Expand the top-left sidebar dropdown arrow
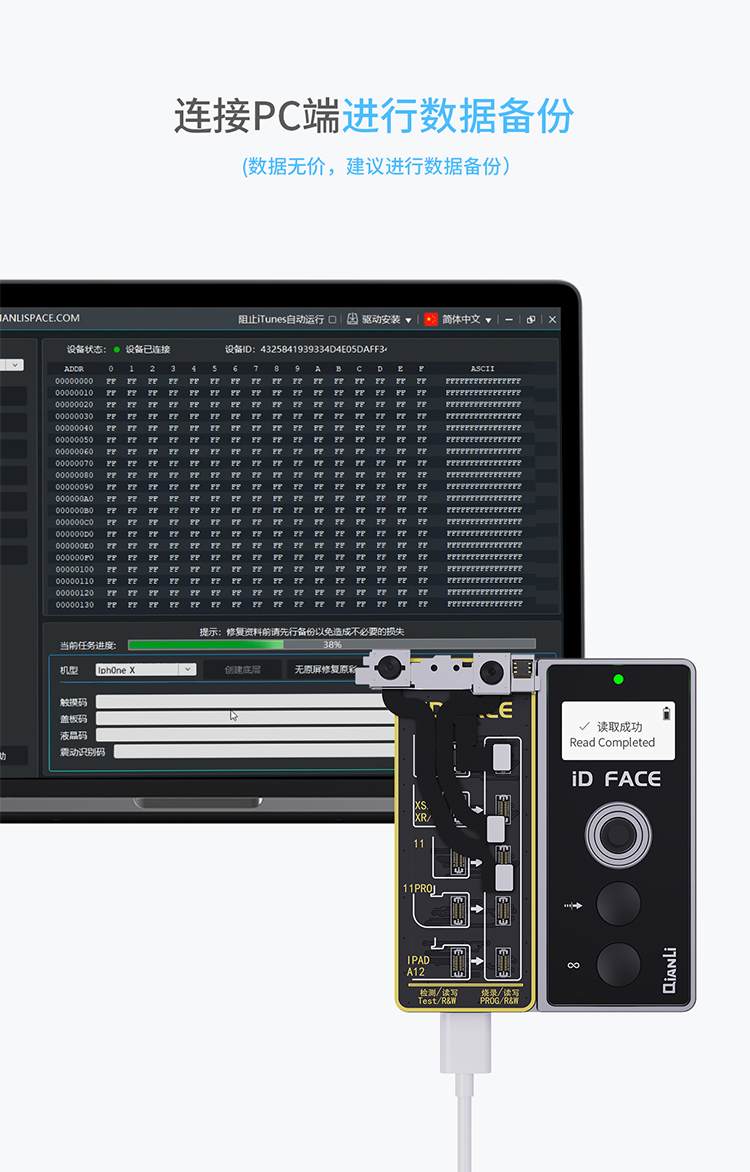The width and height of the screenshot is (750, 1172). [x=15, y=366]
